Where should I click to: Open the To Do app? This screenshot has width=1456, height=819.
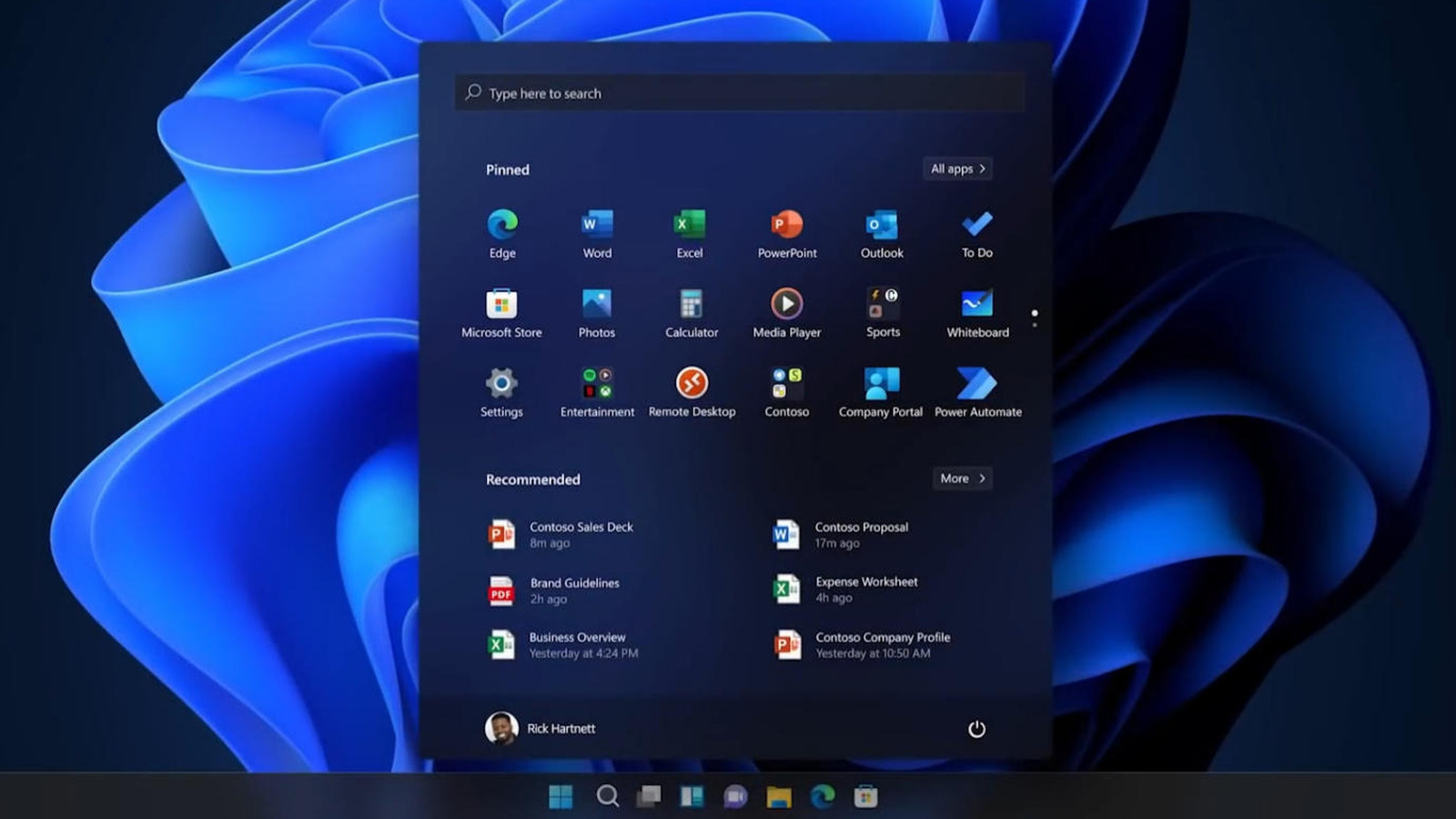click(976, 225)
